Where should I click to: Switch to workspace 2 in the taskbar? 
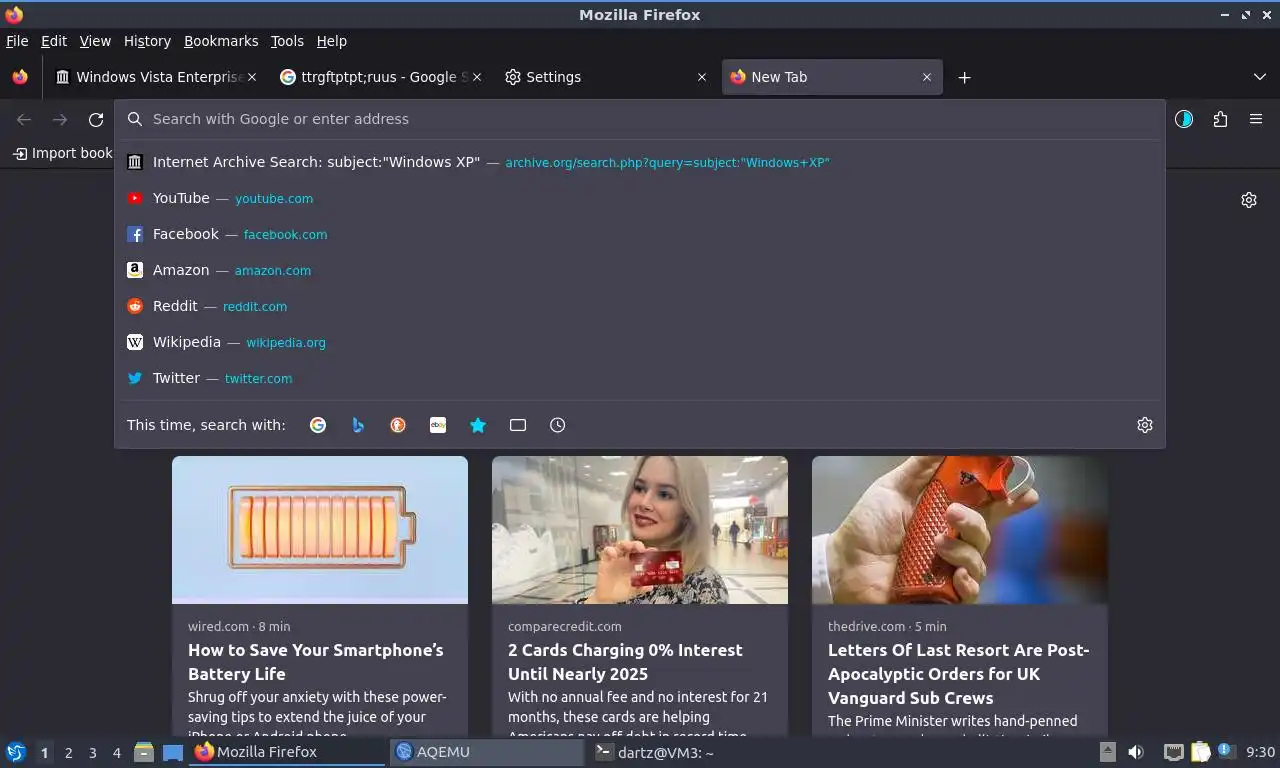(x=68, y=753)
